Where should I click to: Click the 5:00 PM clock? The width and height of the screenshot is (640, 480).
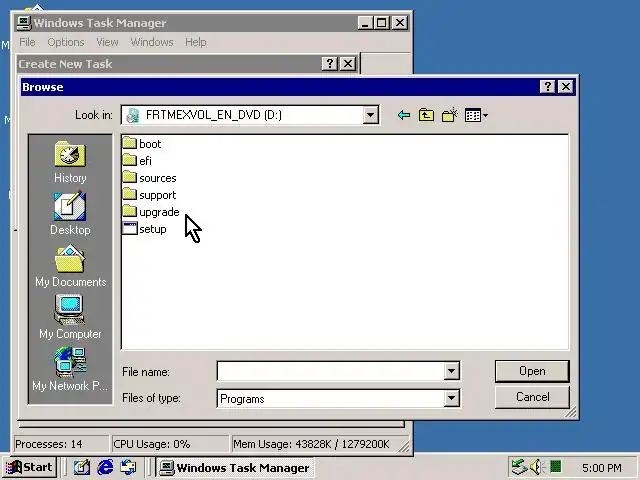pyautogui.click(x=602, y=468)
